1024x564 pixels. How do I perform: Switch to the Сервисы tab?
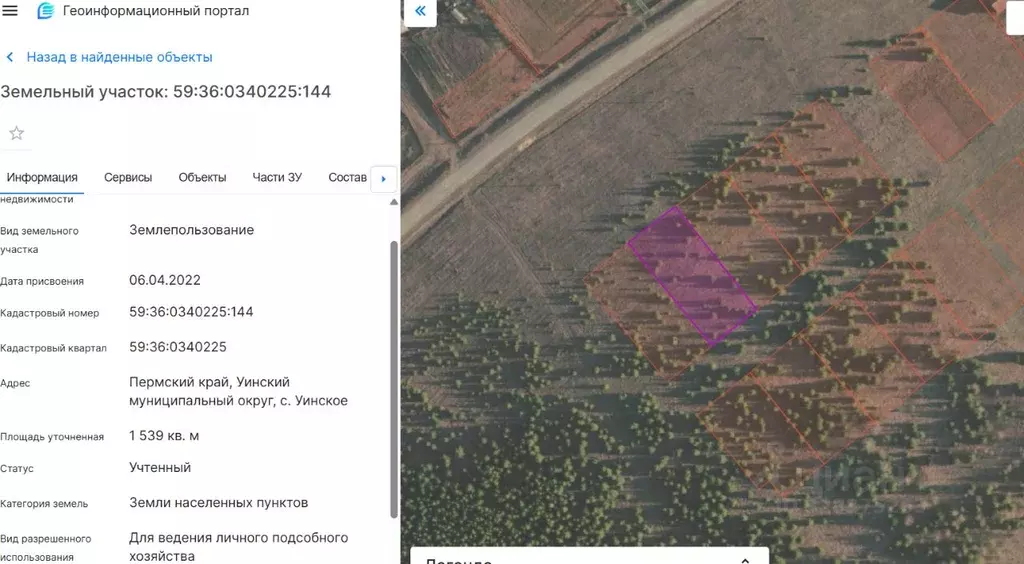coord(128,177)
